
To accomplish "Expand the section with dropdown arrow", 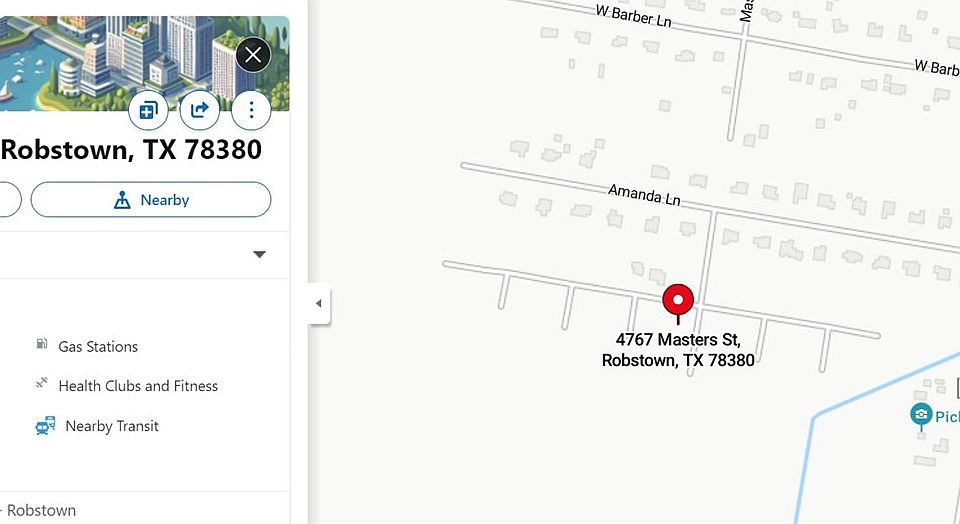I will coord(260,254).
